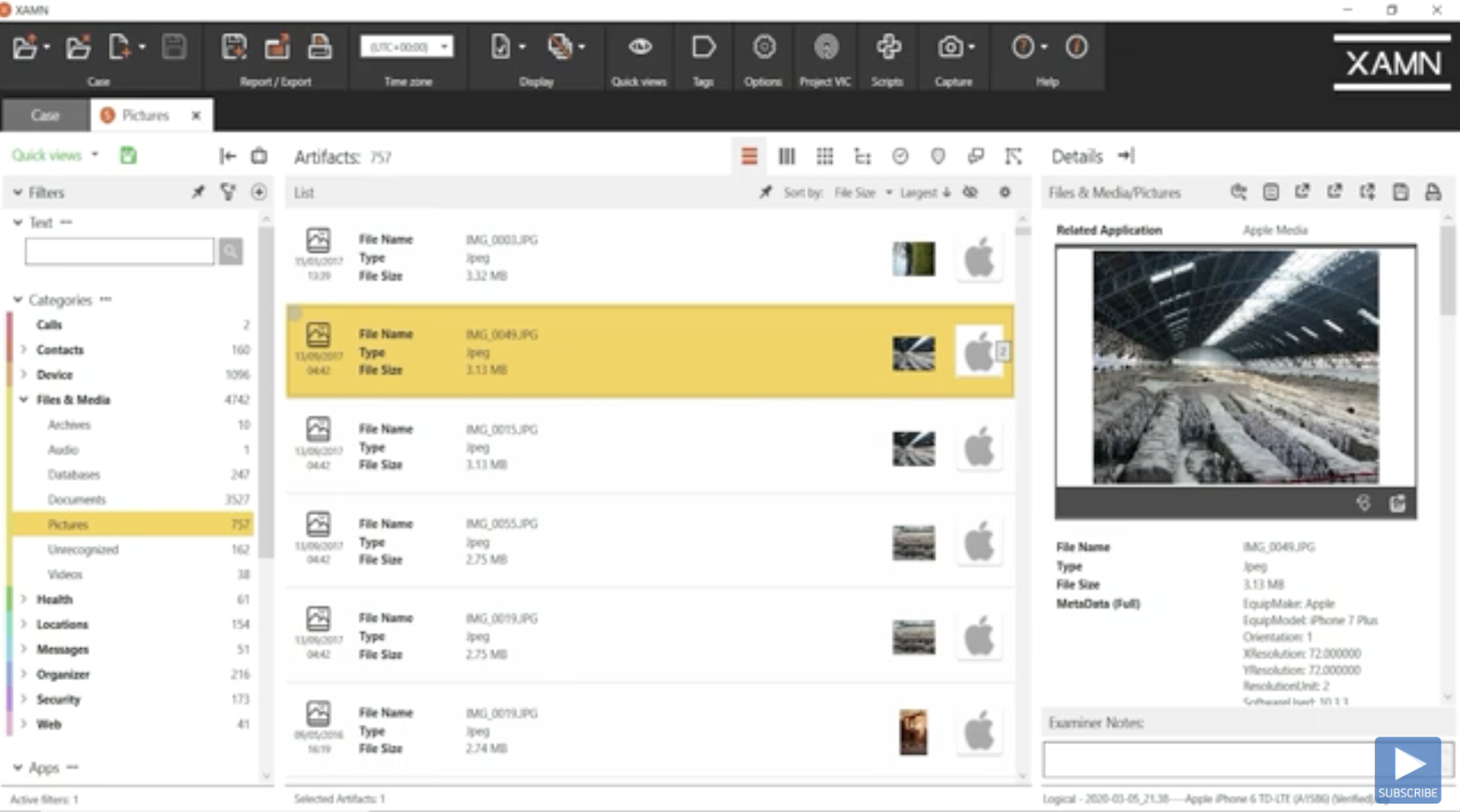This screenshot has width=1460, height=812.
Task: Switch artifacts to grid view
Action: point(825,156)
